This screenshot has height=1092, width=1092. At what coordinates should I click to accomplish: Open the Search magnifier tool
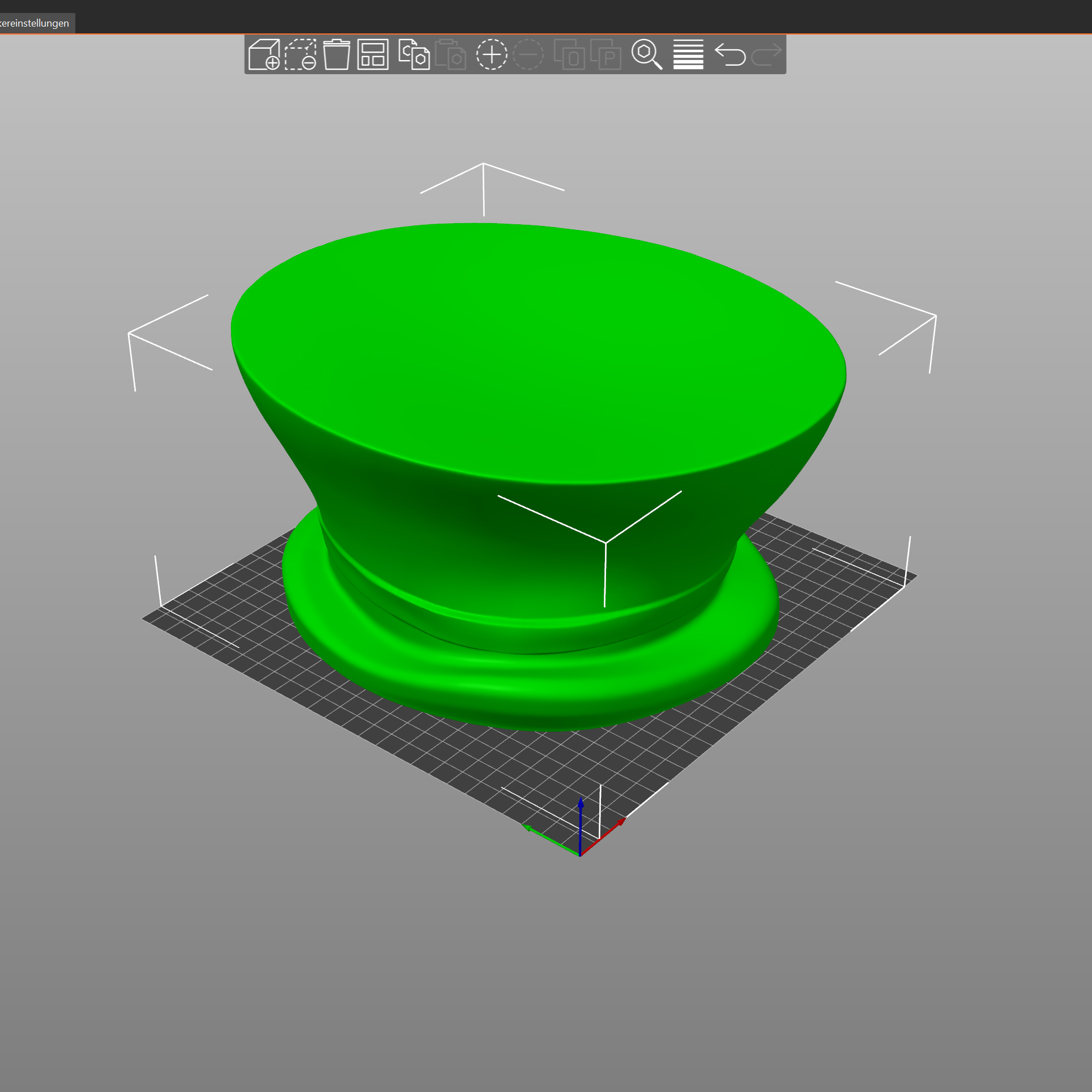[647, 54]
